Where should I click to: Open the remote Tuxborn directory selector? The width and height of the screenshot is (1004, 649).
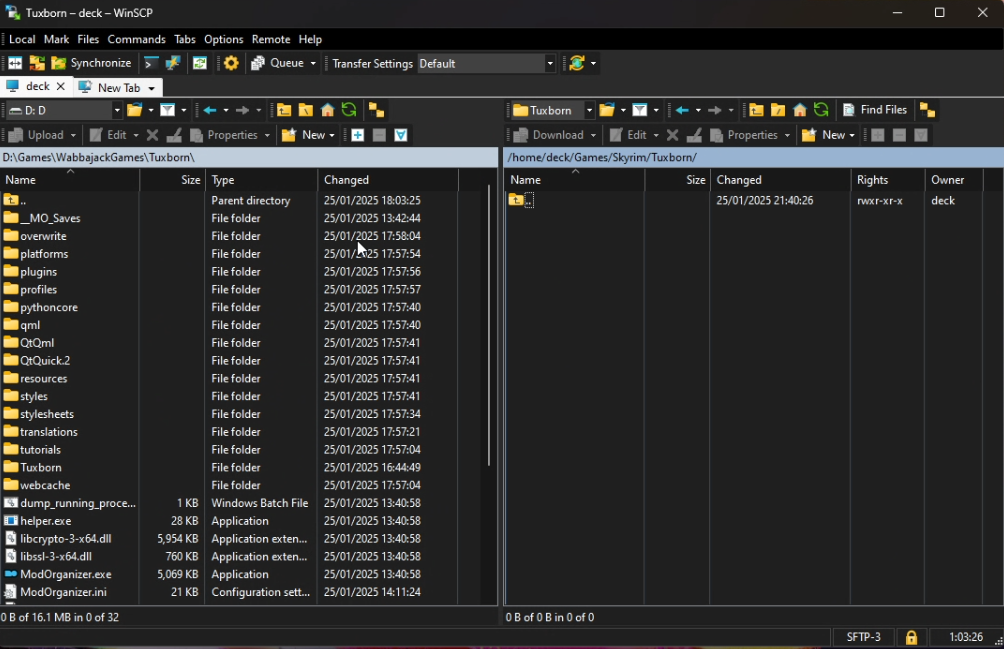point(553,110)
